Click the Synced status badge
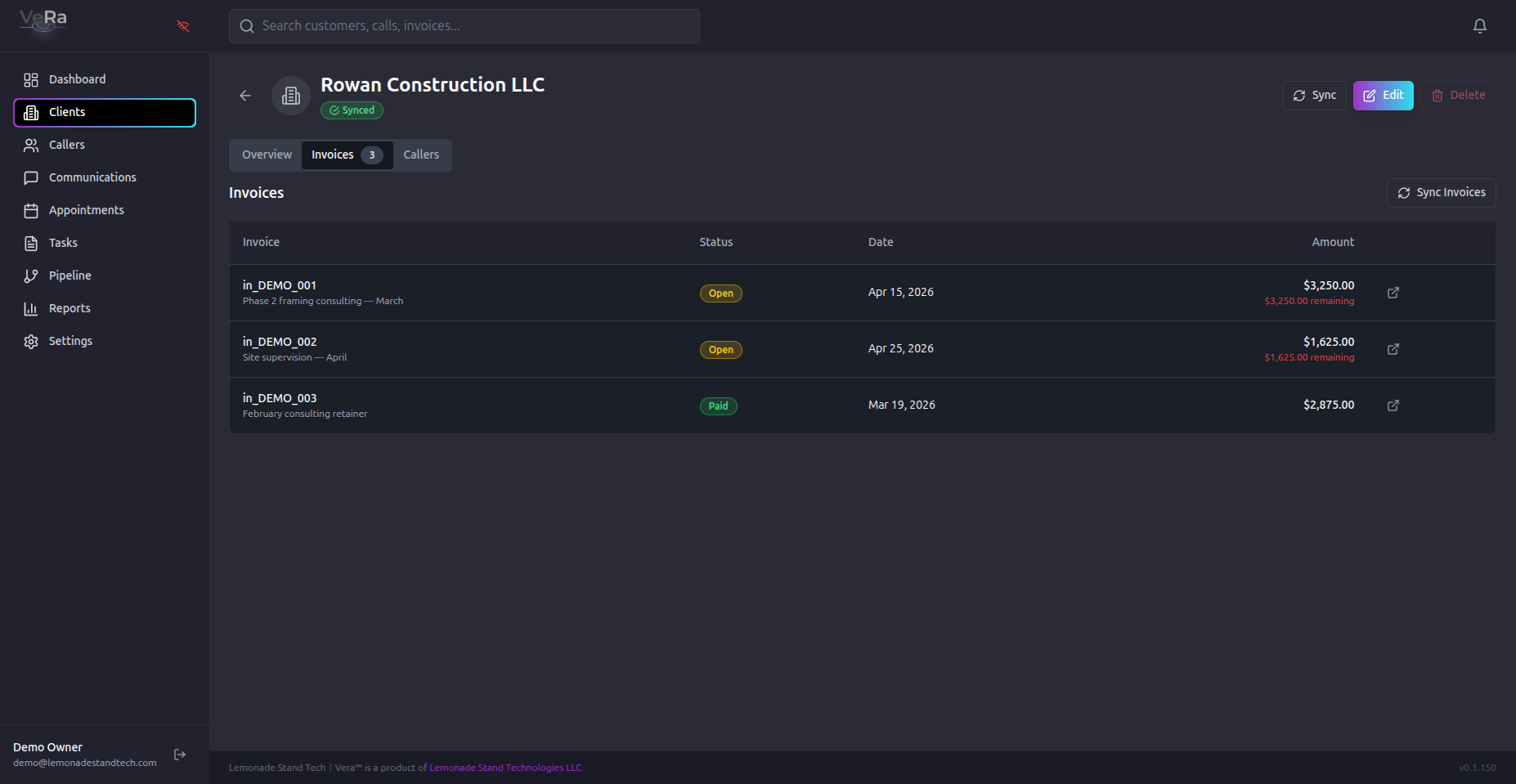Image resolution: width=1516 pixels, height=784 pixels. 352,110
